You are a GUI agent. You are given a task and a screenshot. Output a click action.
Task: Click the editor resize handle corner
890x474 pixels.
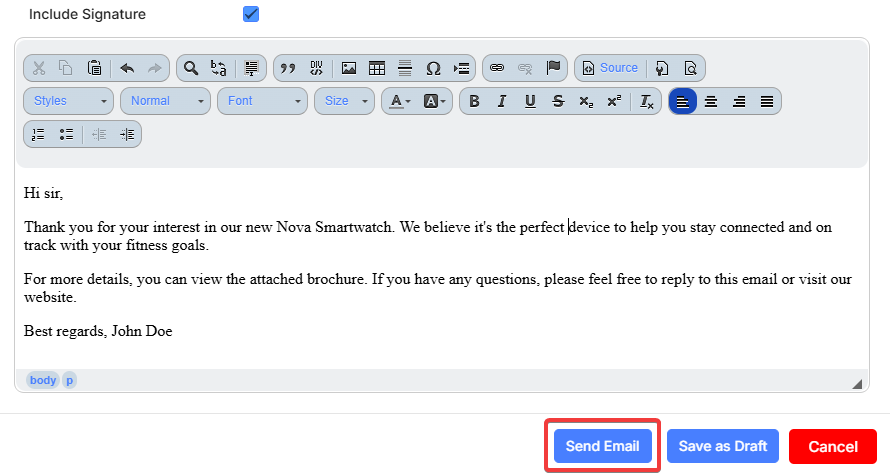857,384
